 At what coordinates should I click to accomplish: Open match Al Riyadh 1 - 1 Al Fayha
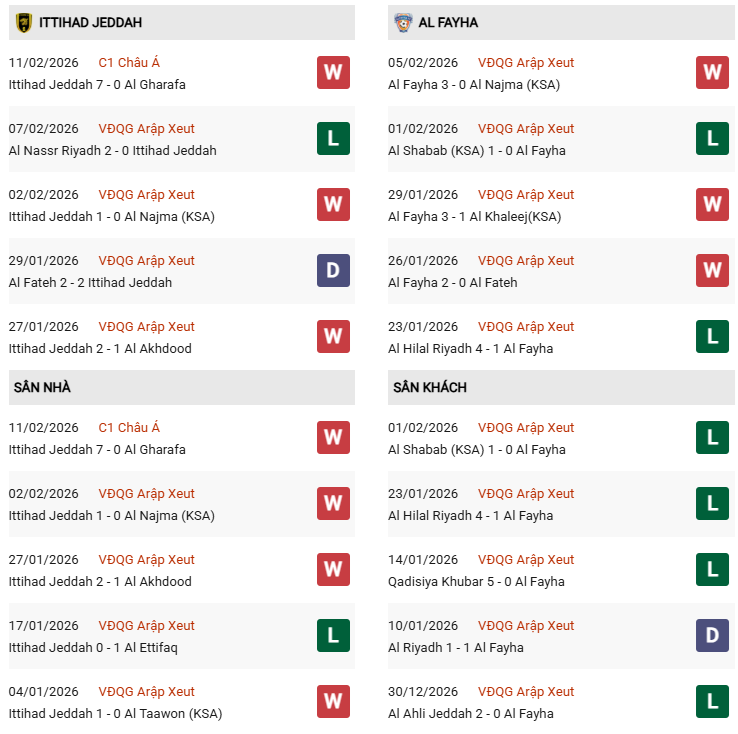pos(456,647)
